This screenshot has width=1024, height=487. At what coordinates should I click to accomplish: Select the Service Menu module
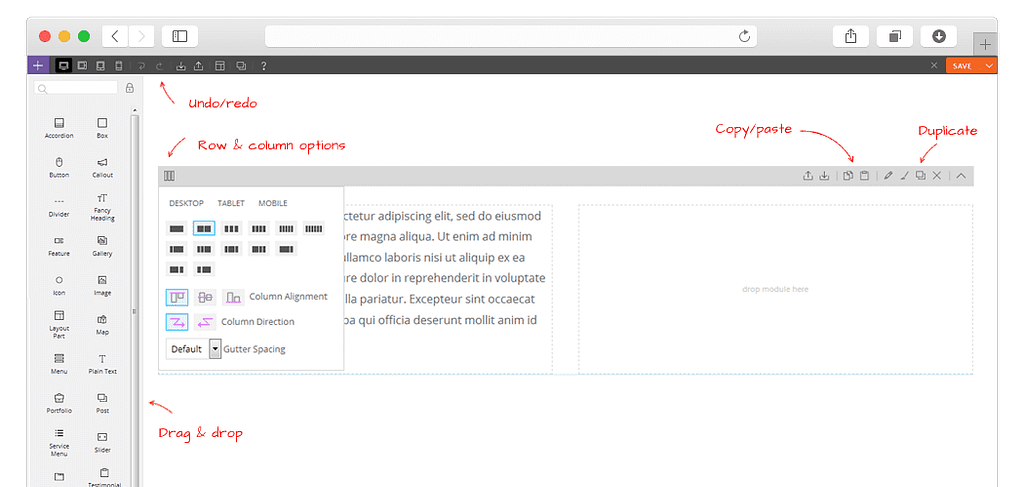[59, 442]
